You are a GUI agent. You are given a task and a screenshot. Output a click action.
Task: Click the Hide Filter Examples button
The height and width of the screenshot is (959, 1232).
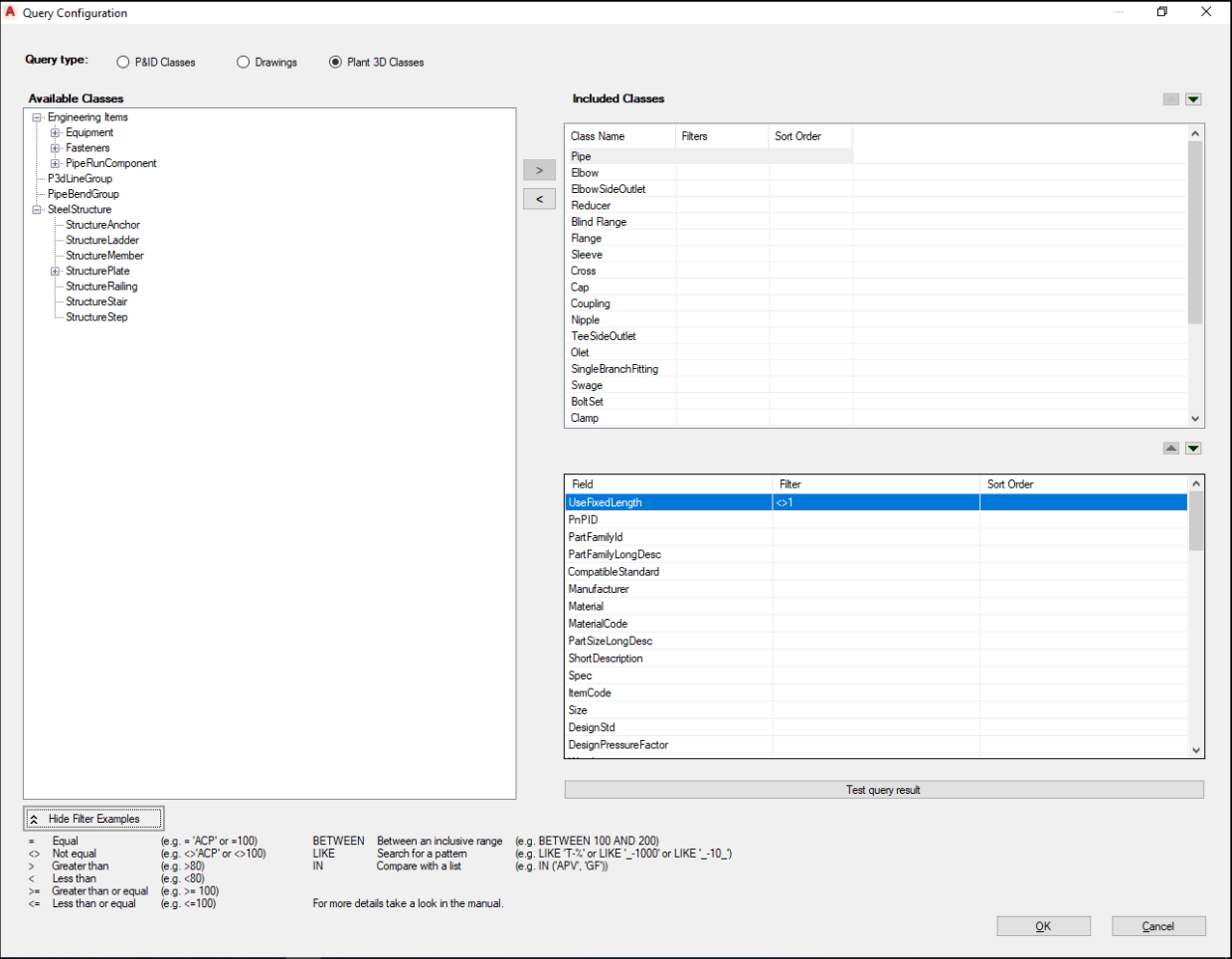coord(93,819)
